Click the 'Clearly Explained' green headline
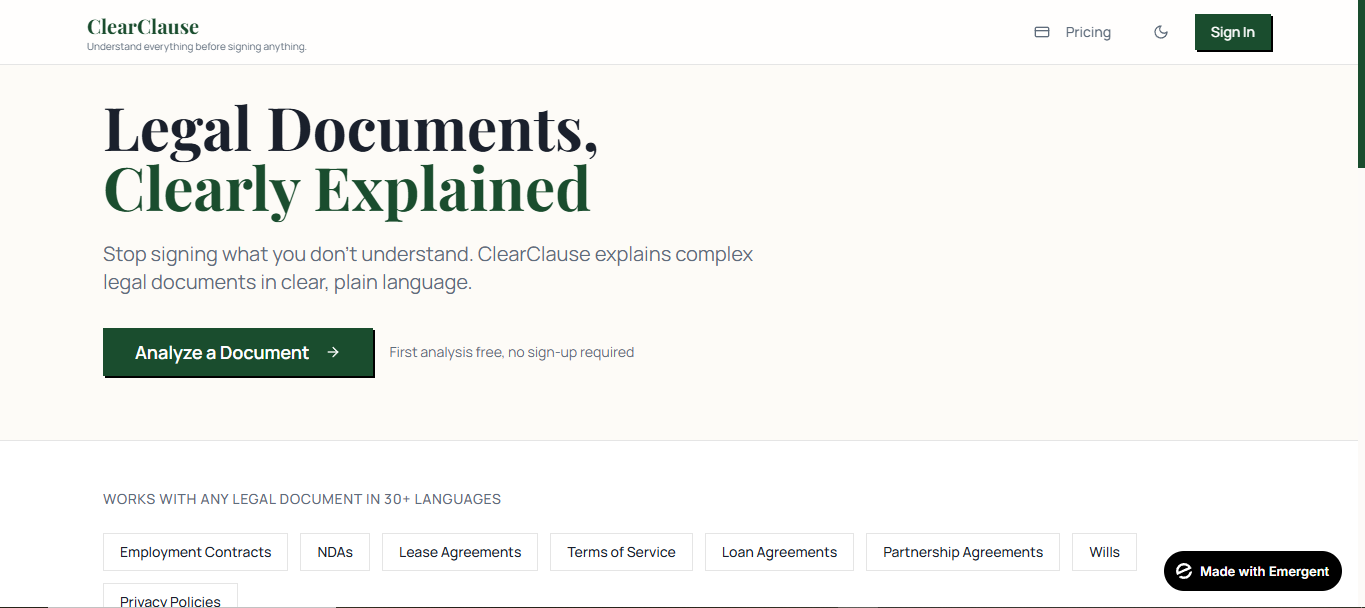This screenshot has height=608, width=1365. click(x=347, y=189)
